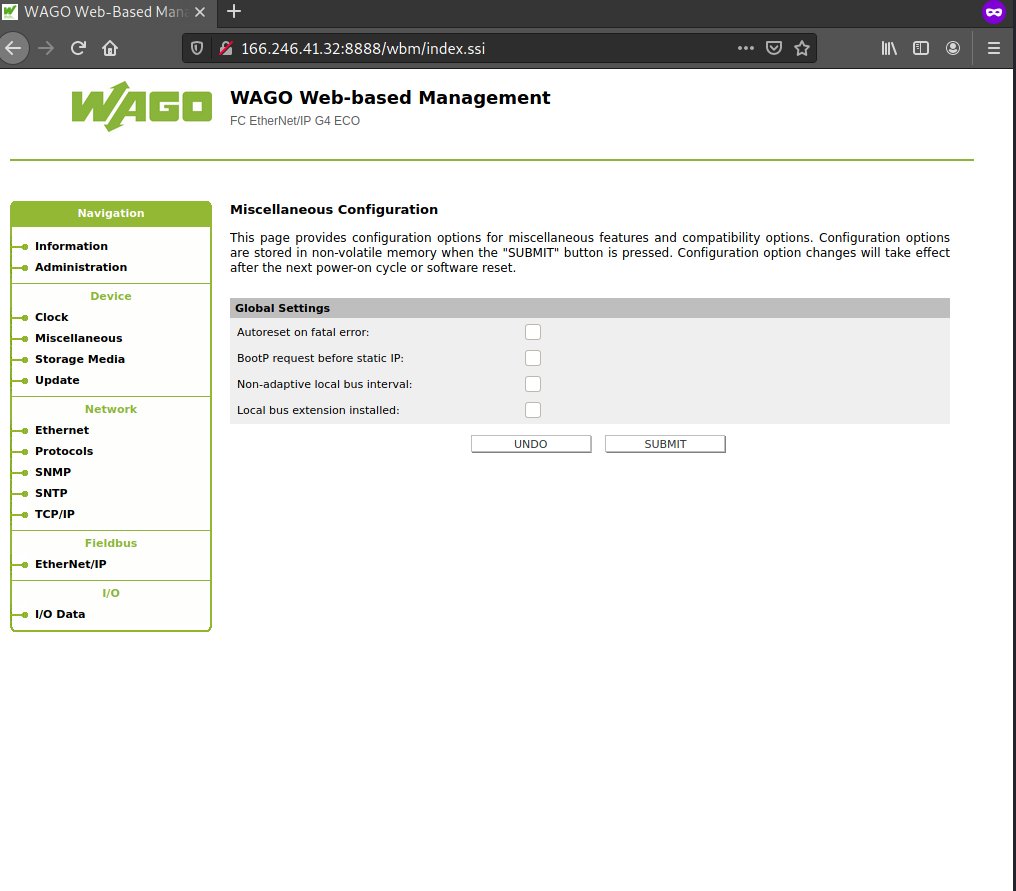Viewport: 1016px width, 891px height.
Task: Navigate to Ethernet settings
Action: [x=62, y=430]
